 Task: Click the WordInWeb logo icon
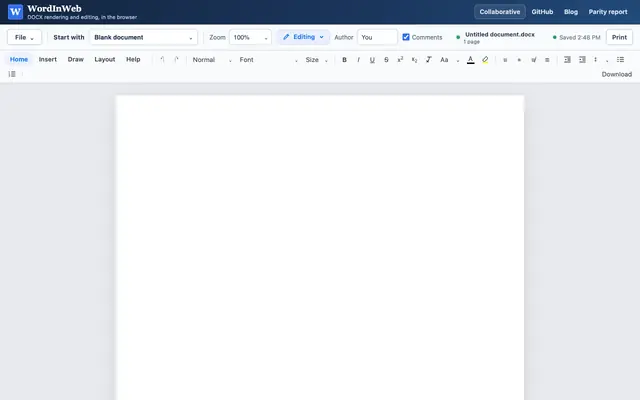pyautogui.click(x=16, y=12)
